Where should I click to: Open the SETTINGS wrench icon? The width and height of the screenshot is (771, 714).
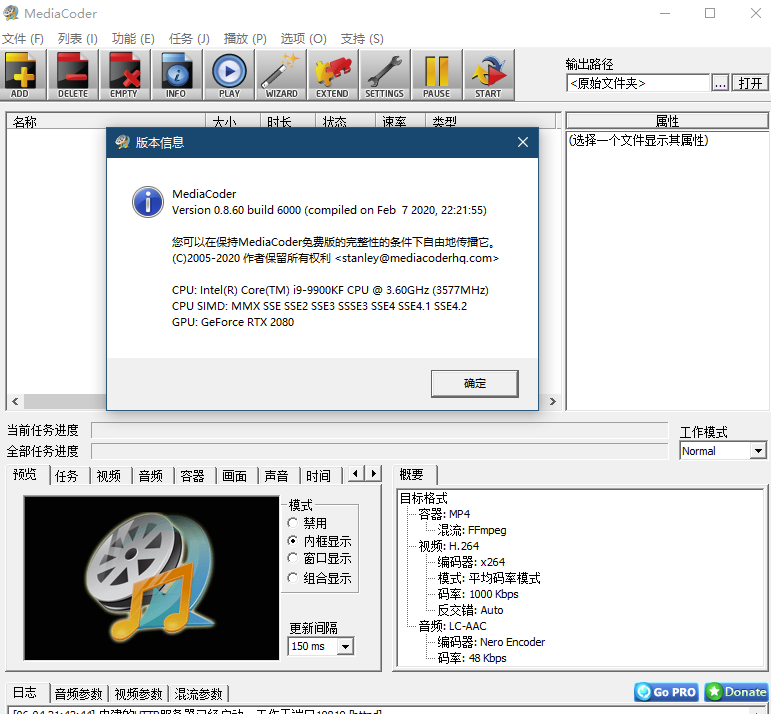[x=385, y=75]
